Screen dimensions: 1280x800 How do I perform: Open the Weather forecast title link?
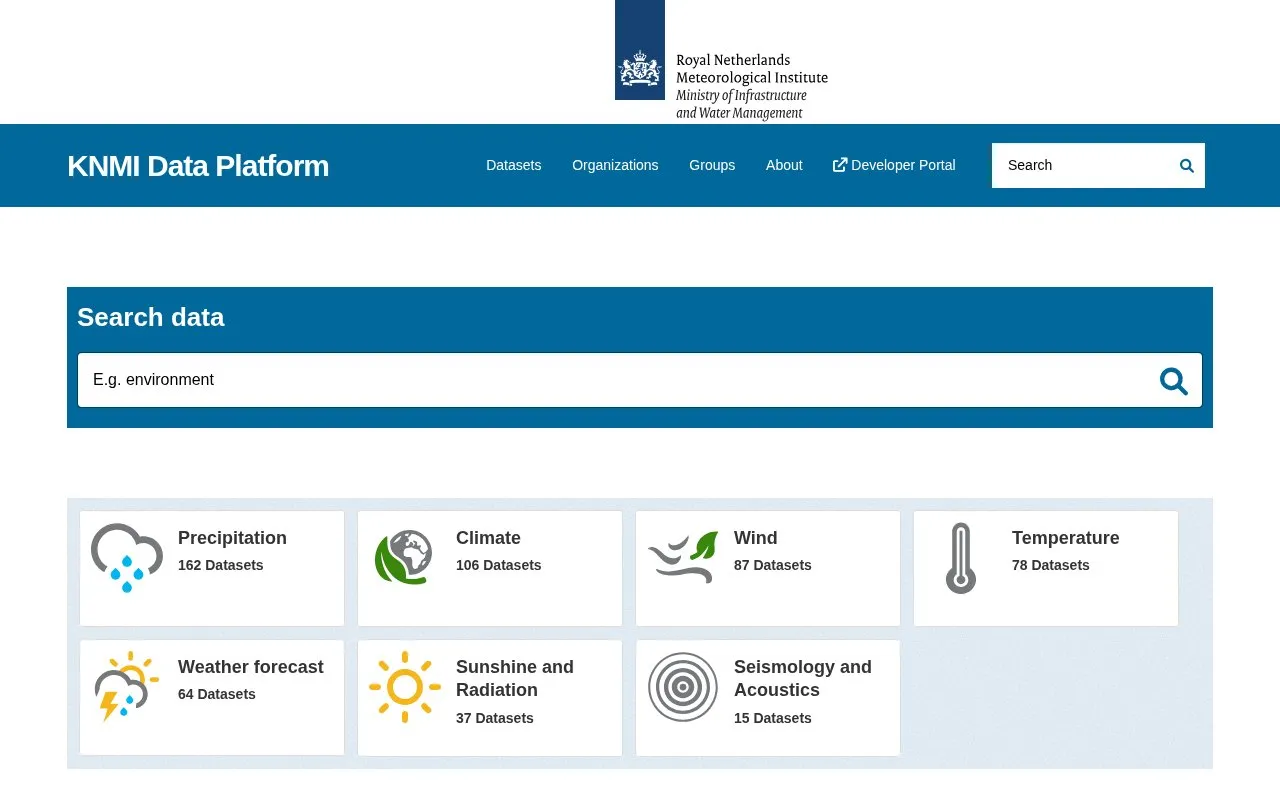pos(251,667)
